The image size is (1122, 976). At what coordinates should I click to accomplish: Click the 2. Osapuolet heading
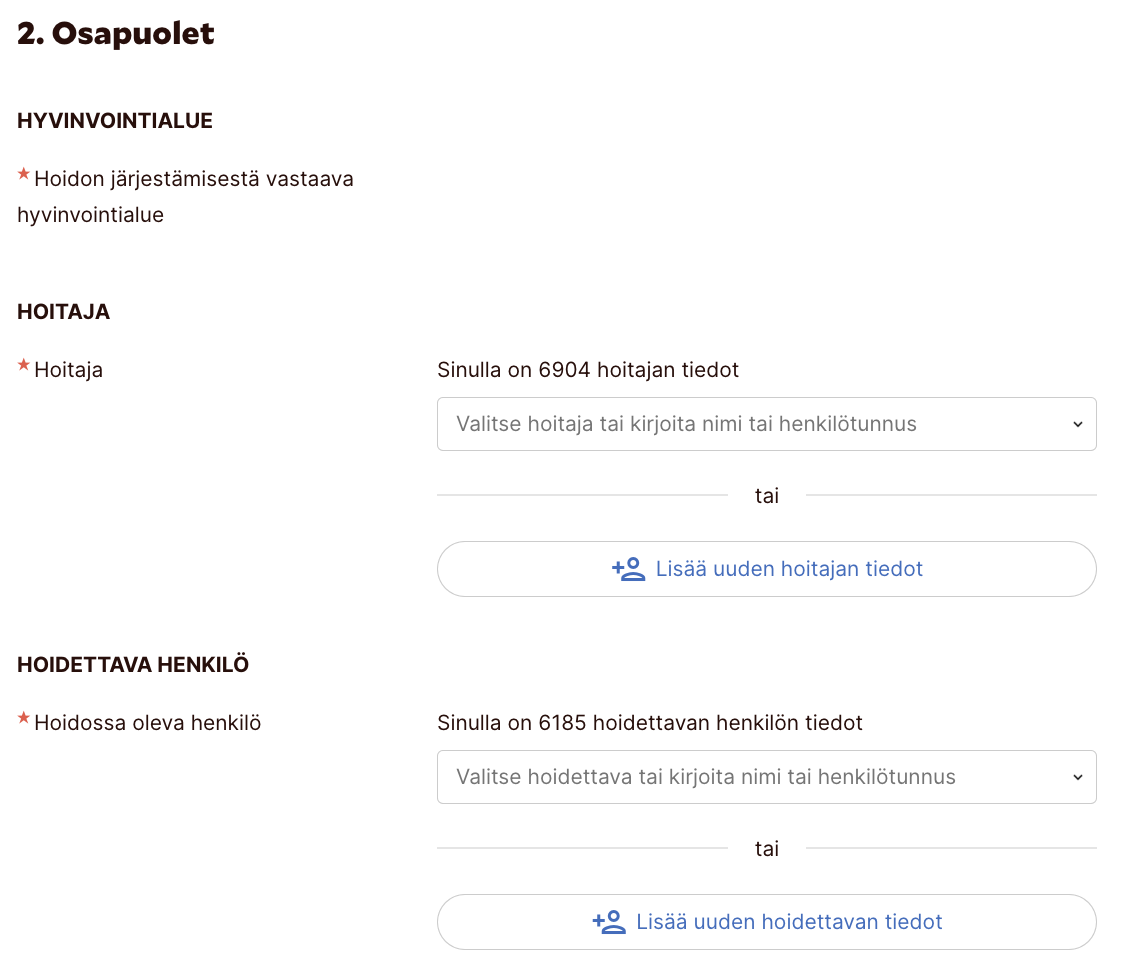116,34
